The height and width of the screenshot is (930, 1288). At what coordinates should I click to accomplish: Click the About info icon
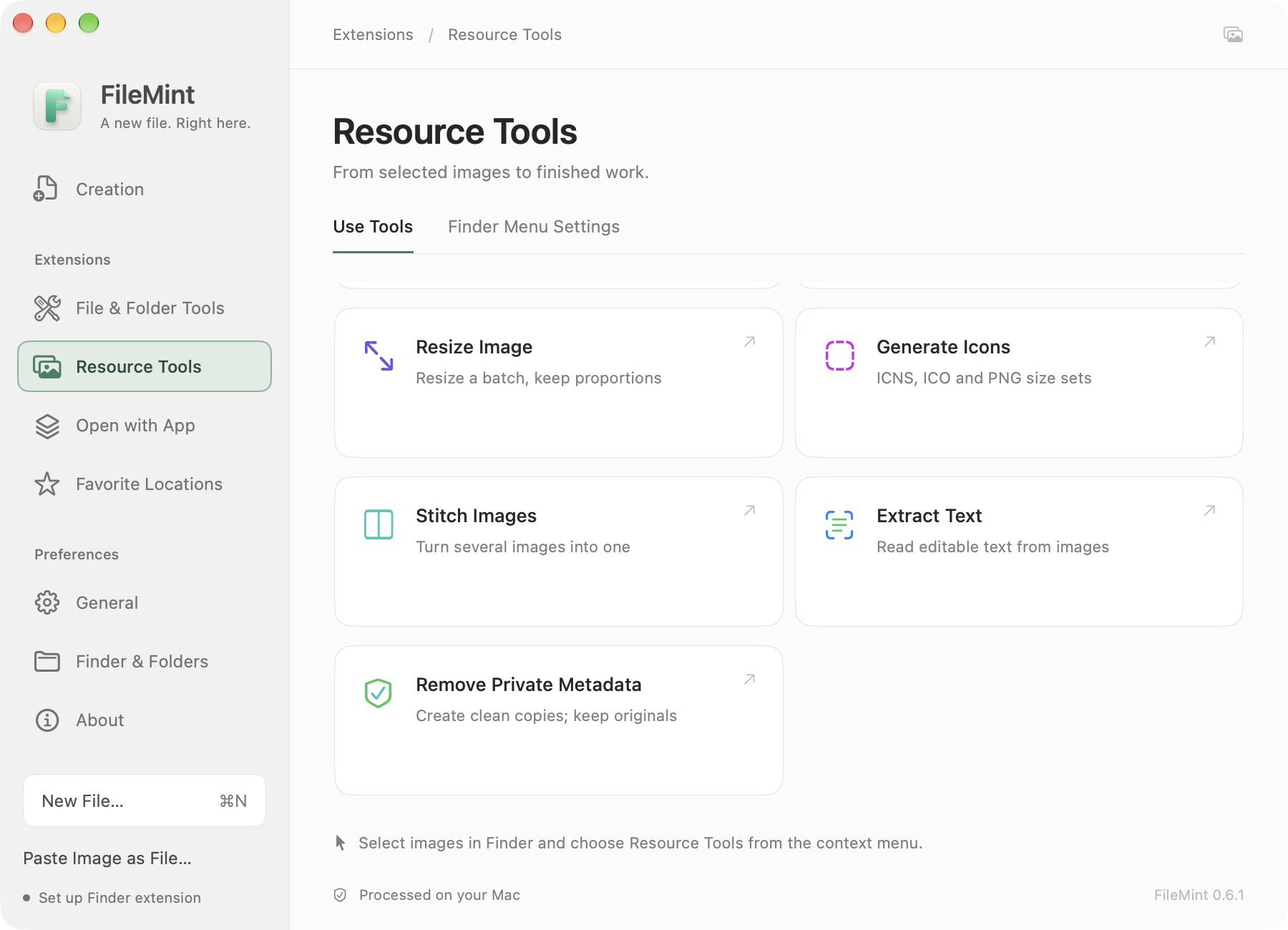(47, 720)
